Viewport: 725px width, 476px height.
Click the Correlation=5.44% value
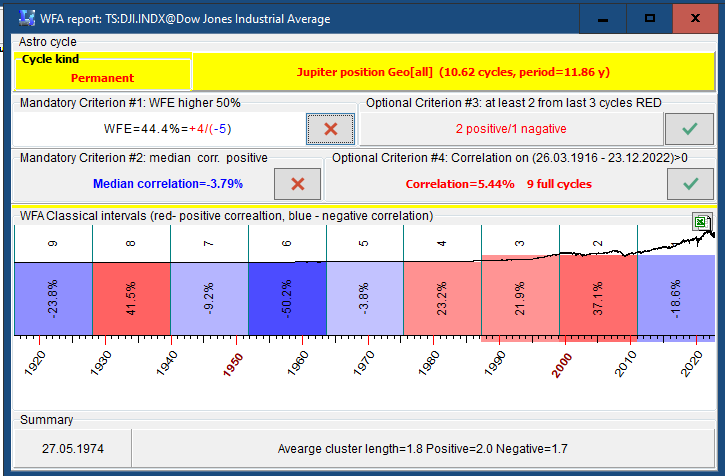460,184
